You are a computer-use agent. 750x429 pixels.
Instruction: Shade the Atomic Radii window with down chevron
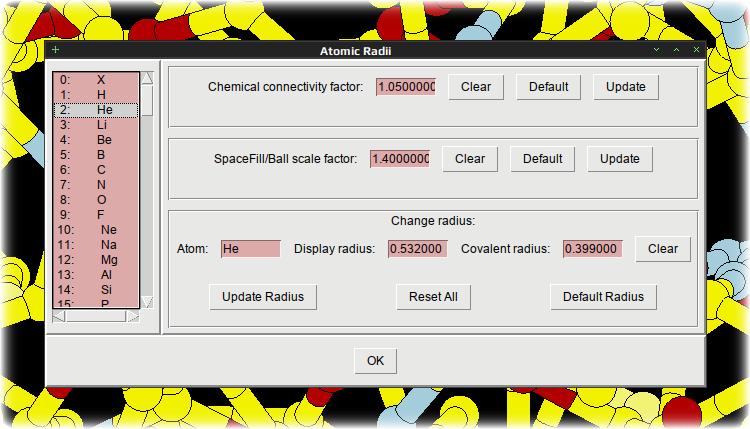(x=657, y=50)
